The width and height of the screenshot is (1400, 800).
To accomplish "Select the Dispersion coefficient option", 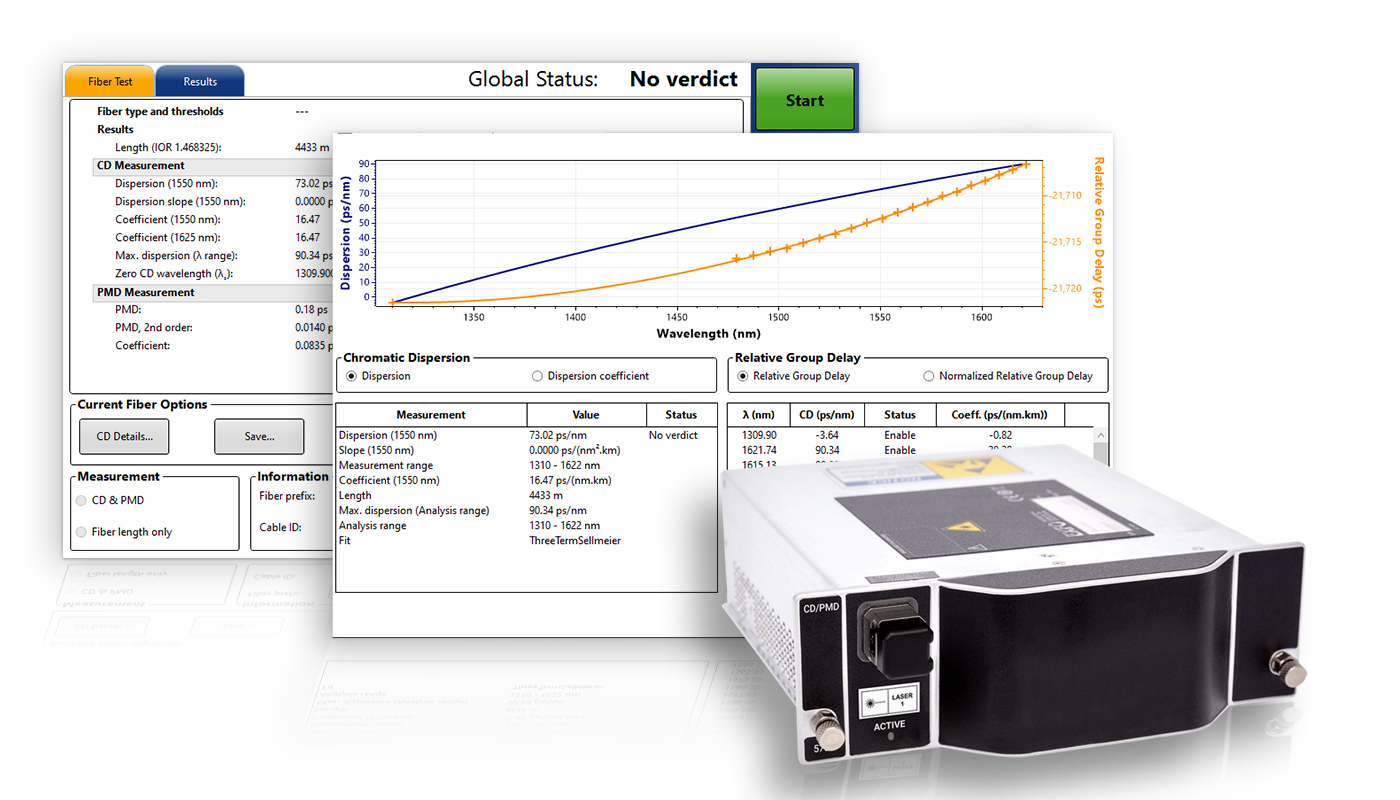I will (x=537, y=375).
